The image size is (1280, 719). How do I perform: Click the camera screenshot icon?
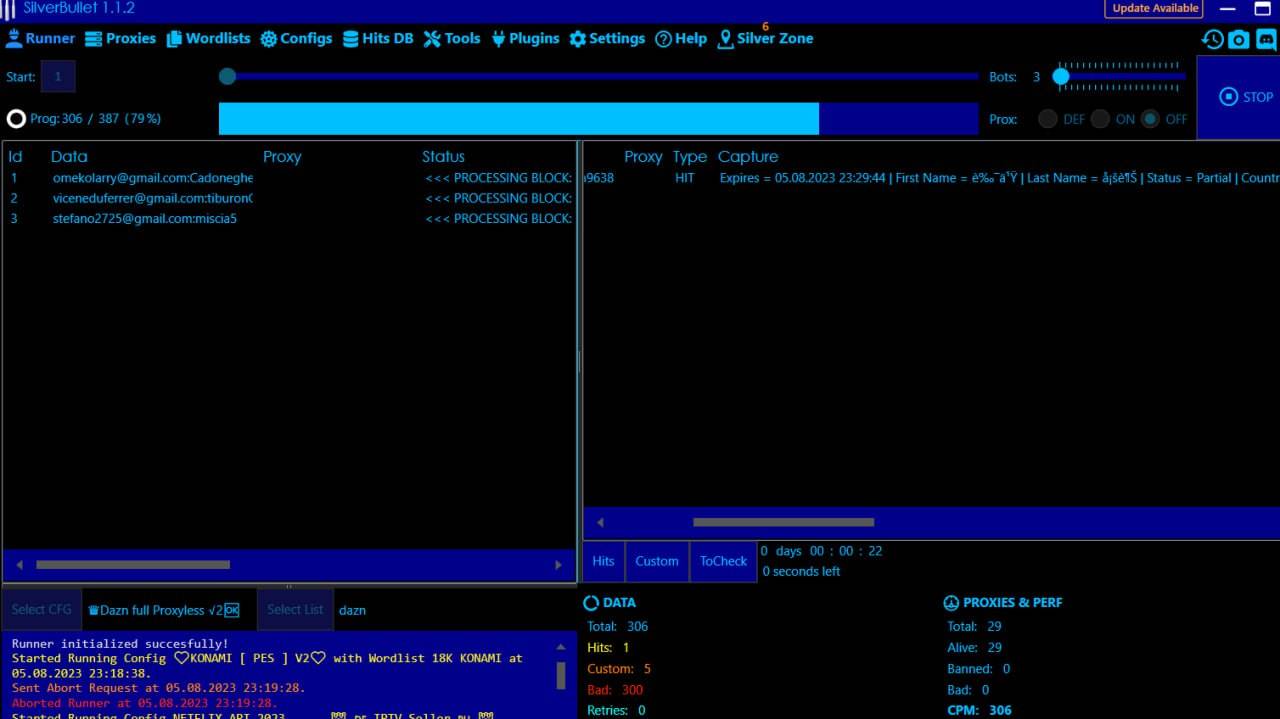click(1239, 39)
